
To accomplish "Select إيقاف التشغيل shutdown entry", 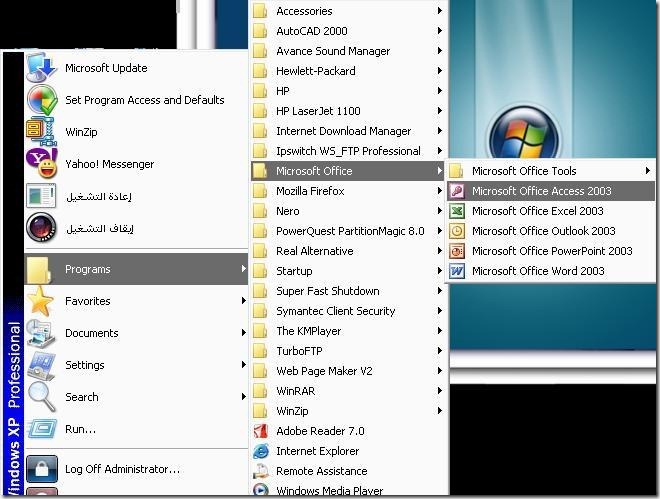I will [136, 228].
